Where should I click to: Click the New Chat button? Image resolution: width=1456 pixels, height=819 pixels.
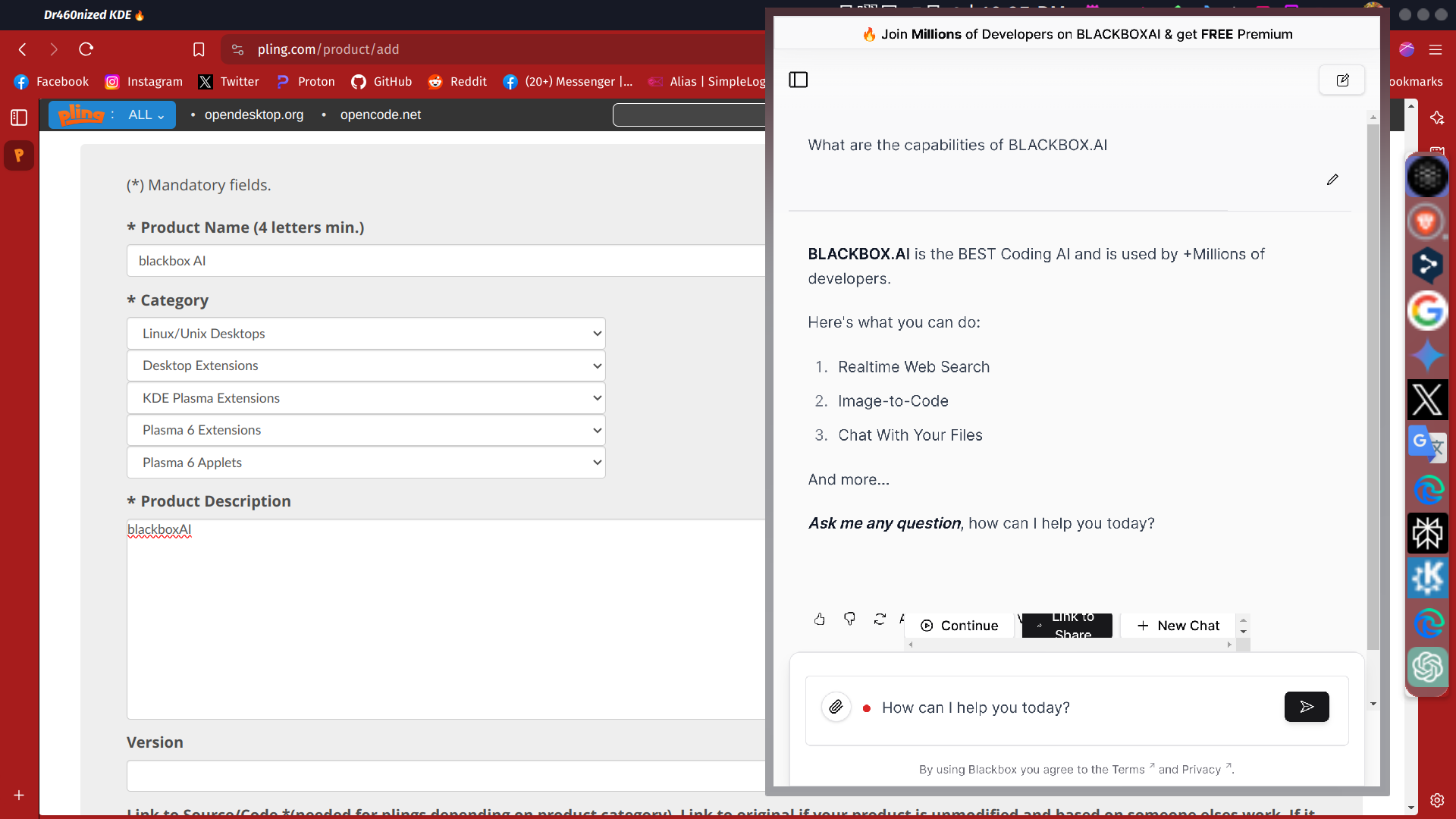point(1178,626)
